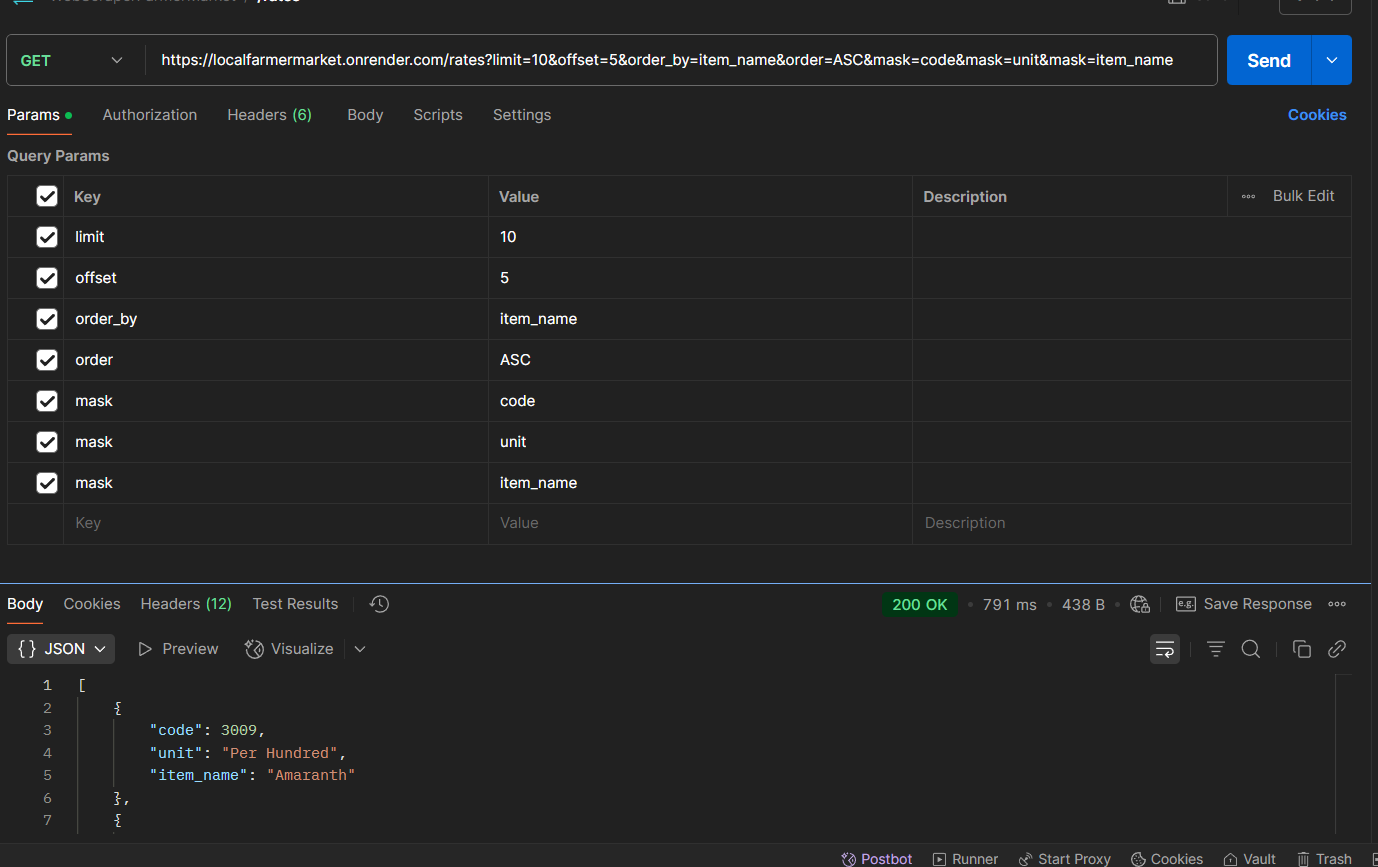Uncheck the mask code parameter checkbox

(x=47, y=401)
